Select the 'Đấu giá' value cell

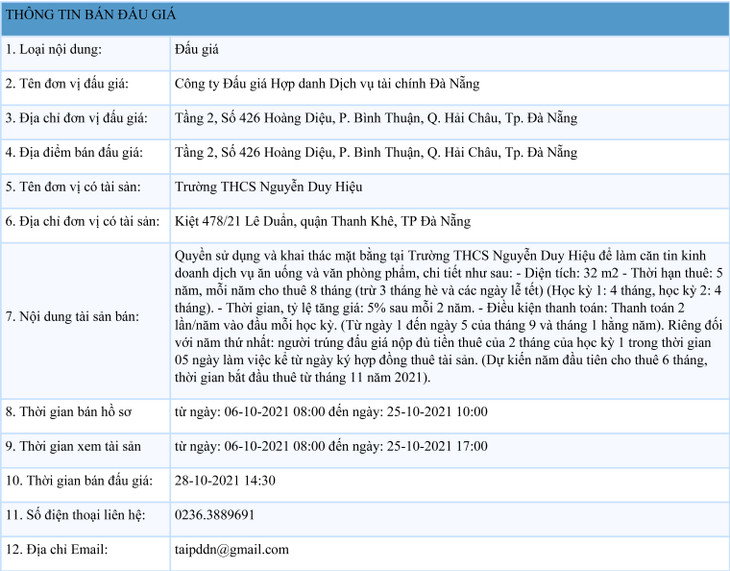[196, 49]
